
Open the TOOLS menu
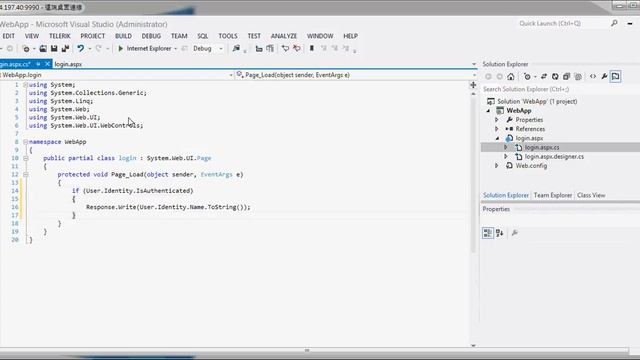[228, 36]
